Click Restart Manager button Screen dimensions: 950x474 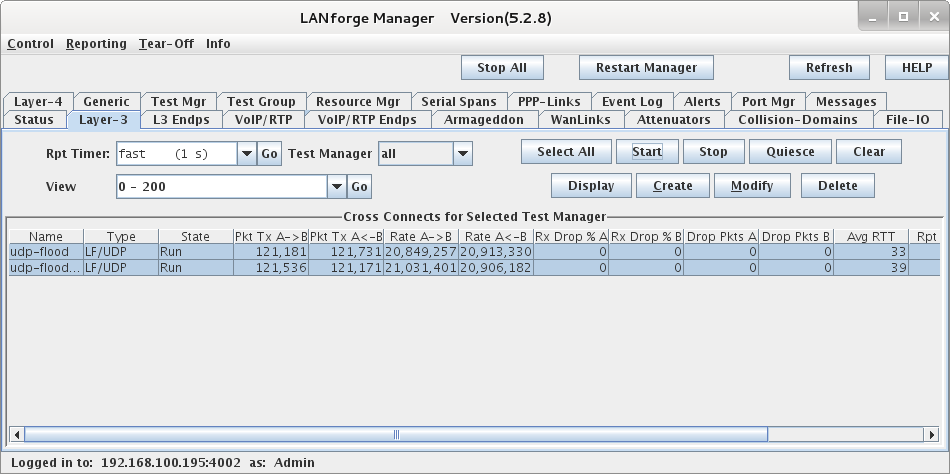(646, 68)
